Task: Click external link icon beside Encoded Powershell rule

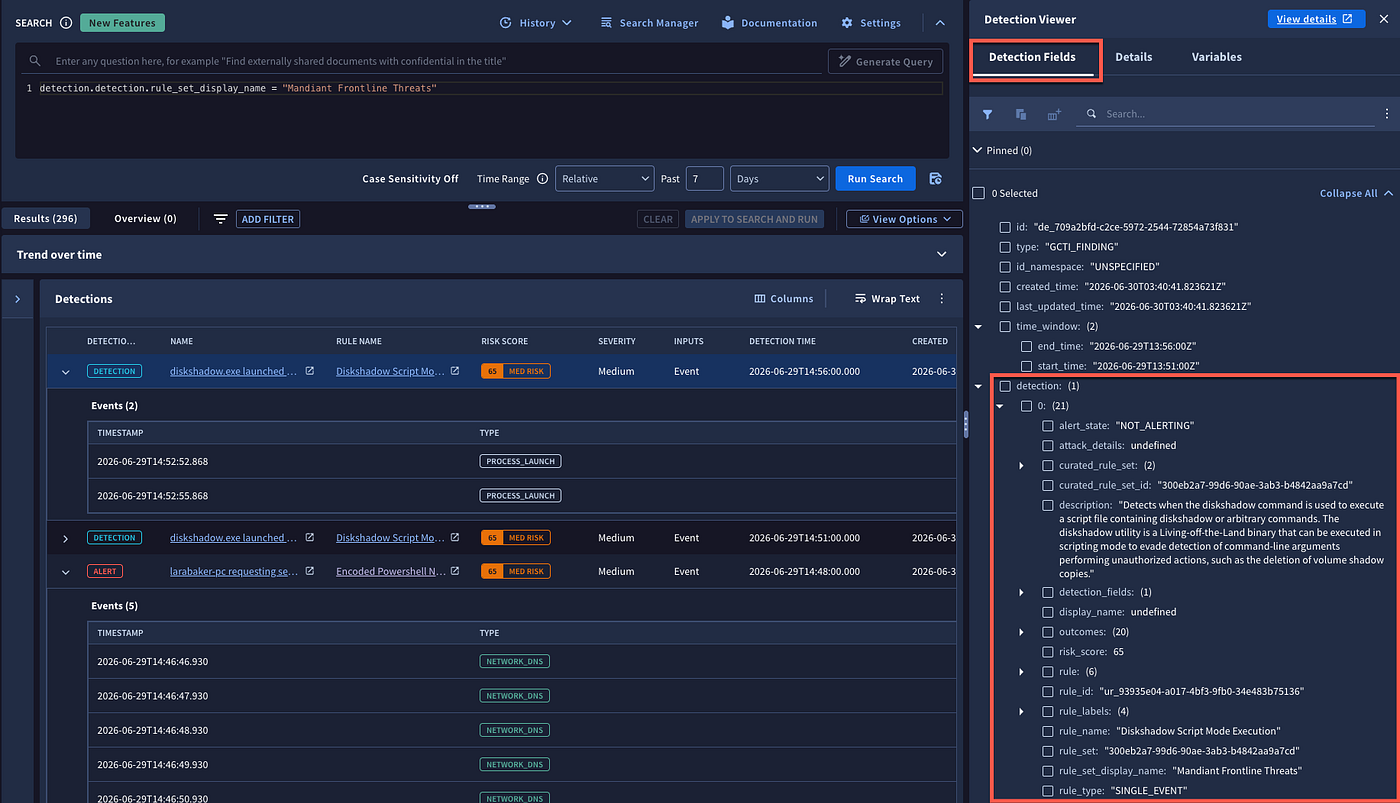Action: (455, 572)
